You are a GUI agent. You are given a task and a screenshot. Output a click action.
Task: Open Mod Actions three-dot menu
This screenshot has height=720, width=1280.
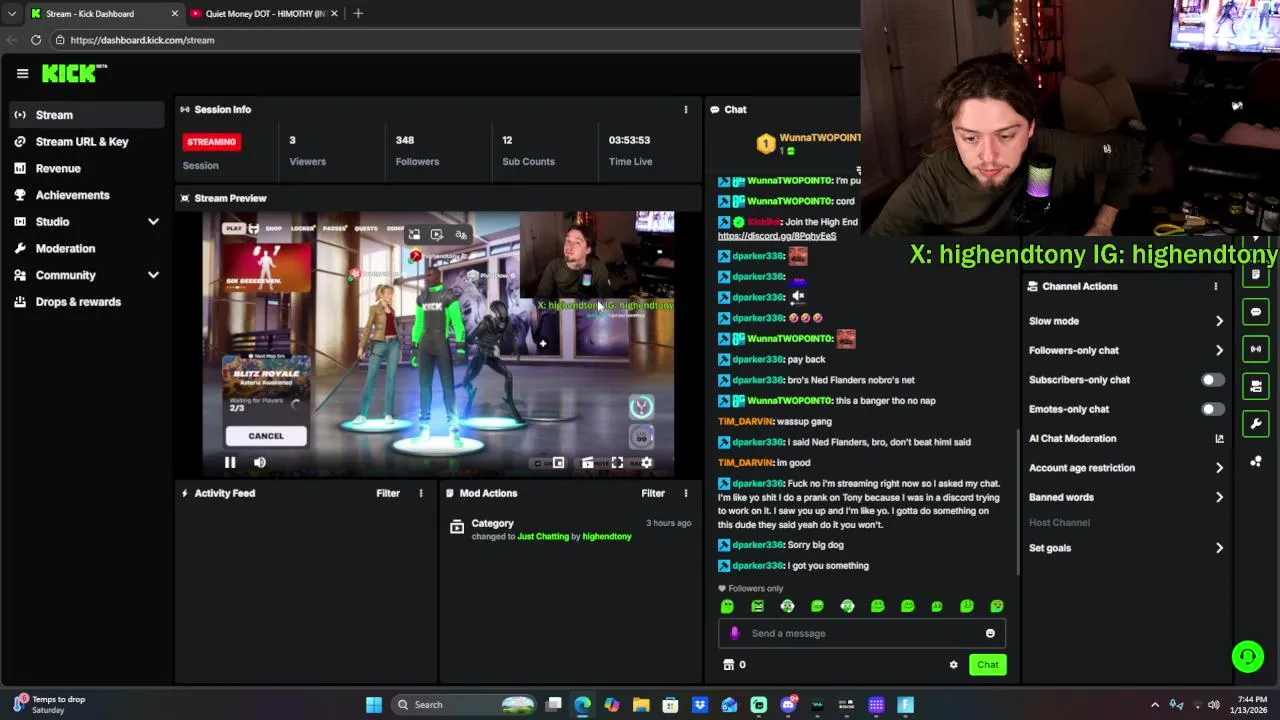coord(685,493)
